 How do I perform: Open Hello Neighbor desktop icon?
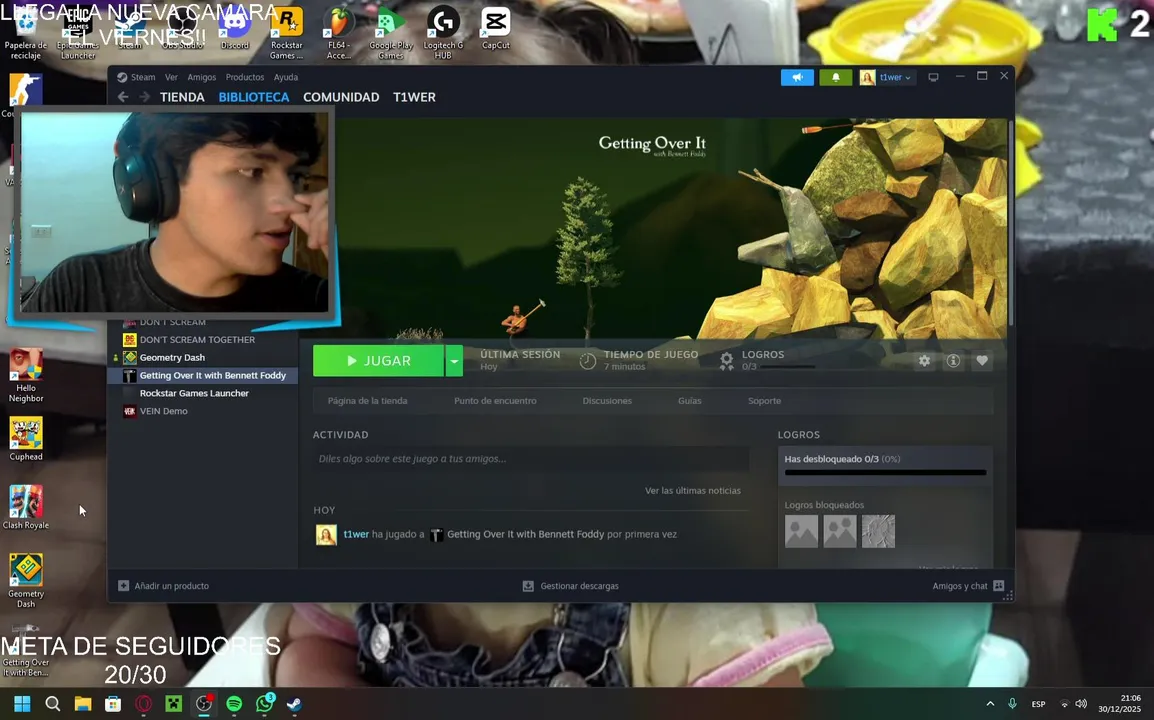coord(26,375)
